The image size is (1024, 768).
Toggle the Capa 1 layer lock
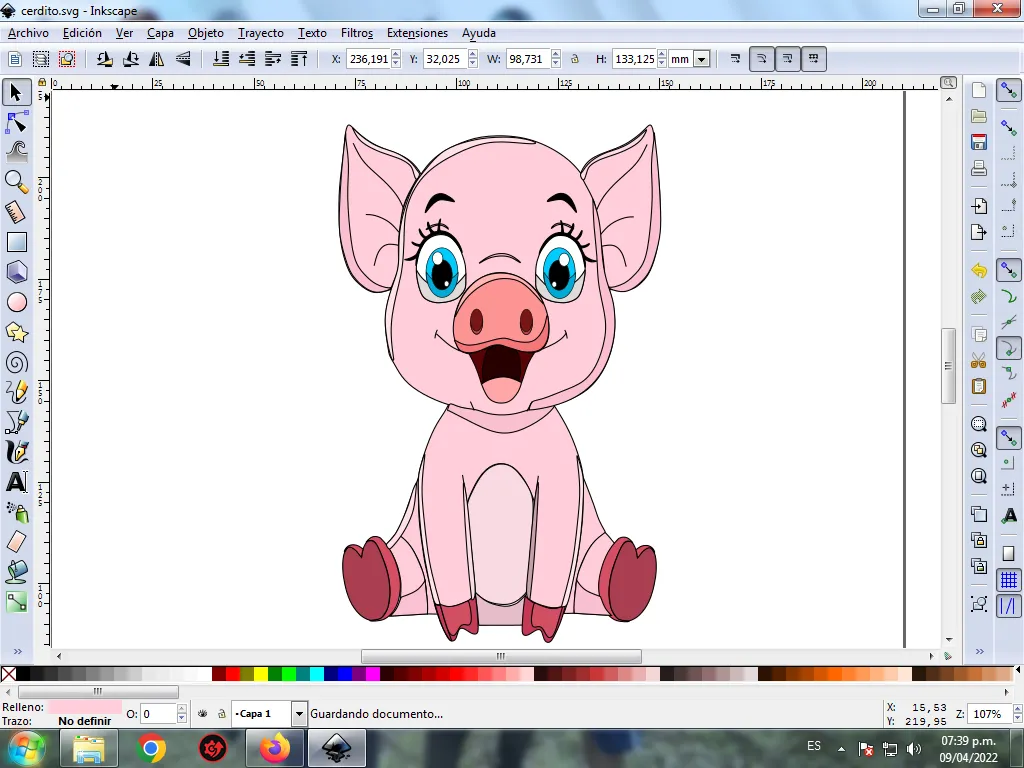pyautogui.click(x=221, y=714)
